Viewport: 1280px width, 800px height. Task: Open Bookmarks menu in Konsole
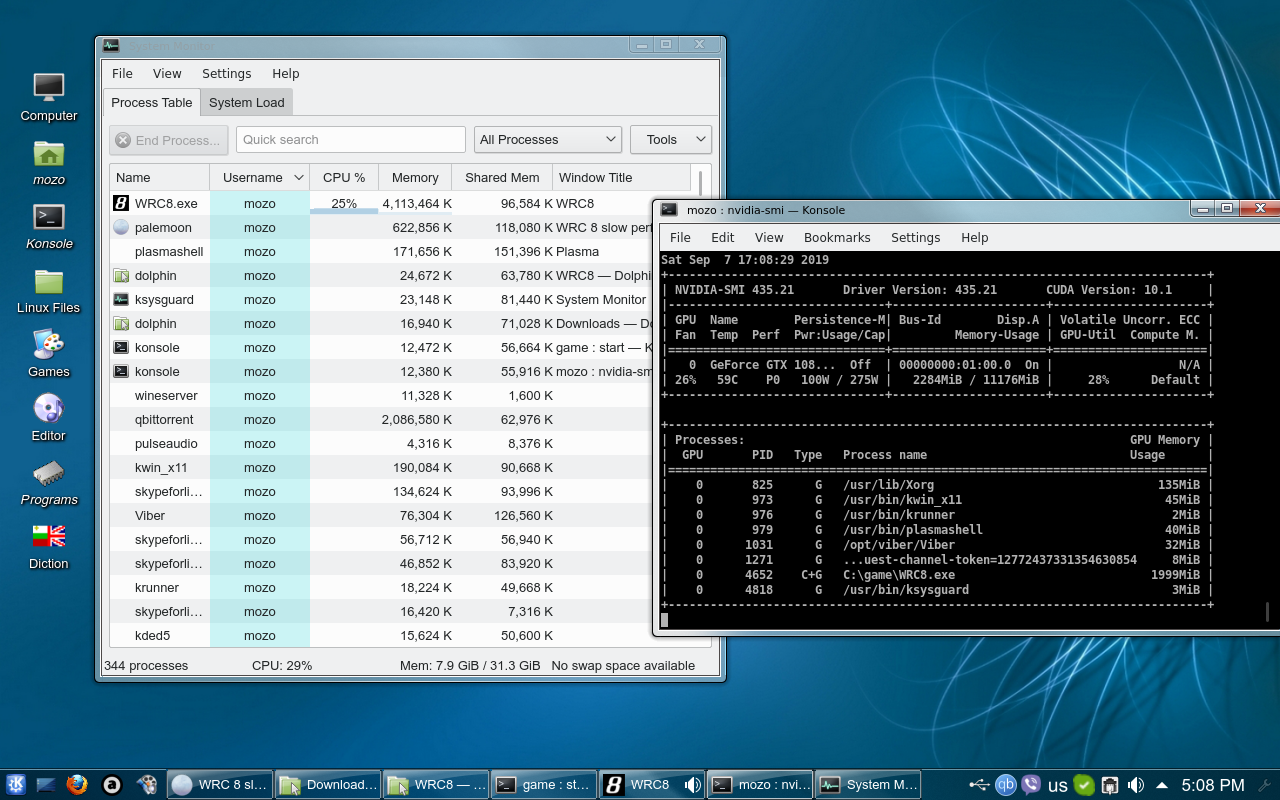[837, 237]
